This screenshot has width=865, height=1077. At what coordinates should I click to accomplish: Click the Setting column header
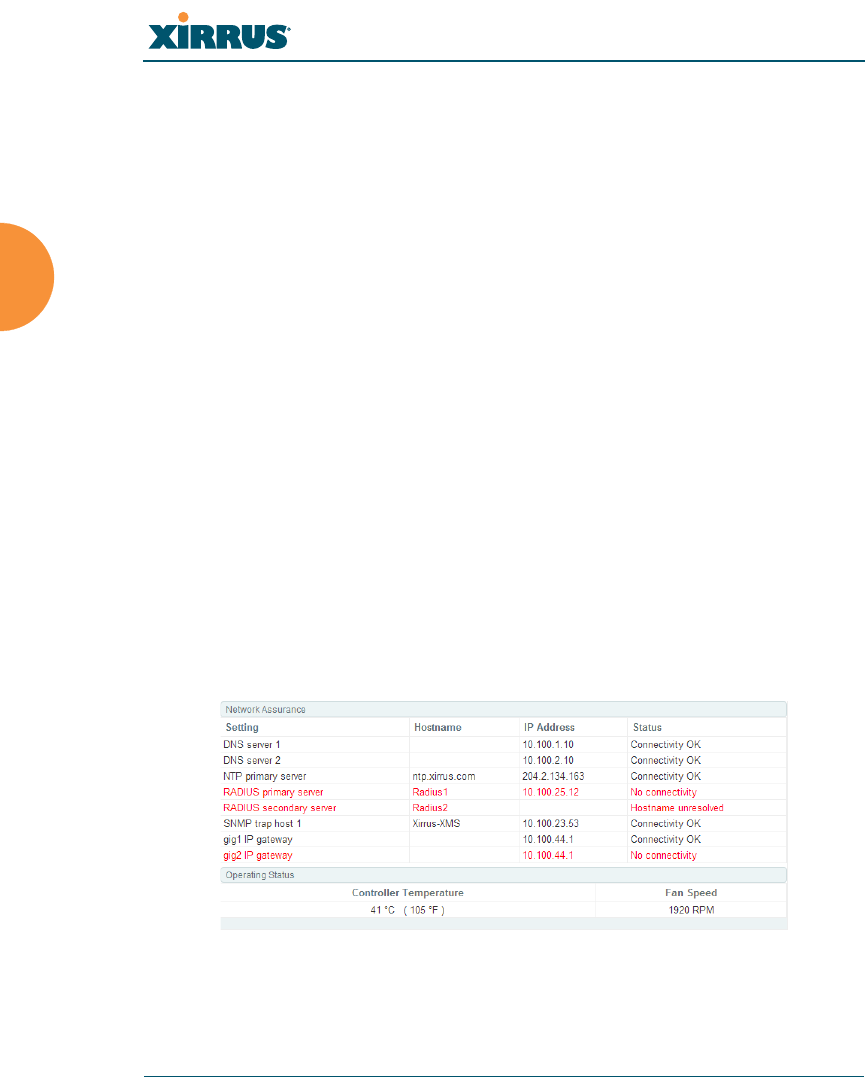click(243, 727)
